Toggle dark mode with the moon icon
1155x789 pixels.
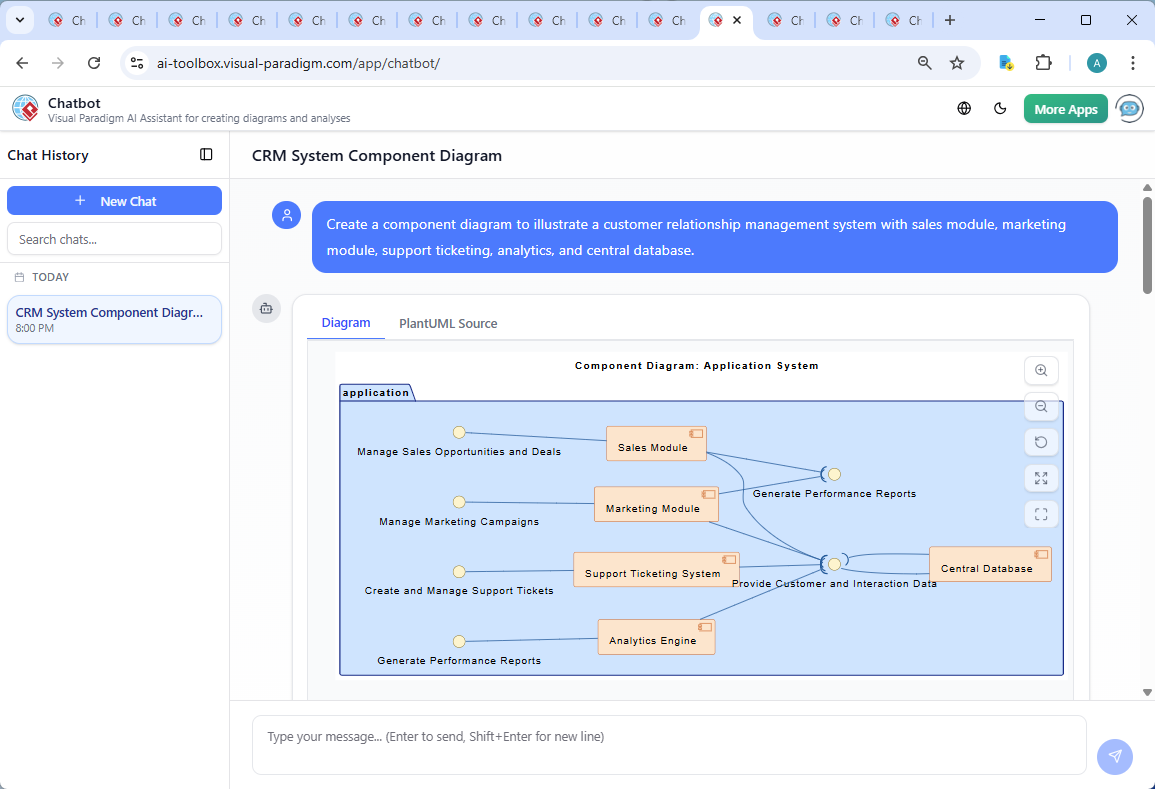click(x=1000, y=108)
